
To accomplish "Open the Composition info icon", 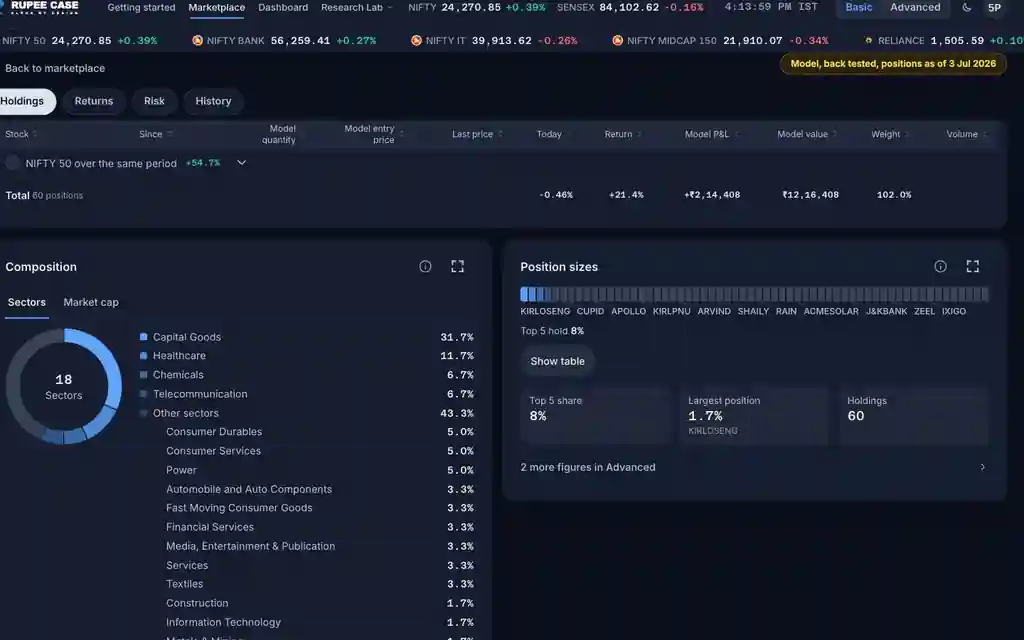I will [x=425, y=266].
